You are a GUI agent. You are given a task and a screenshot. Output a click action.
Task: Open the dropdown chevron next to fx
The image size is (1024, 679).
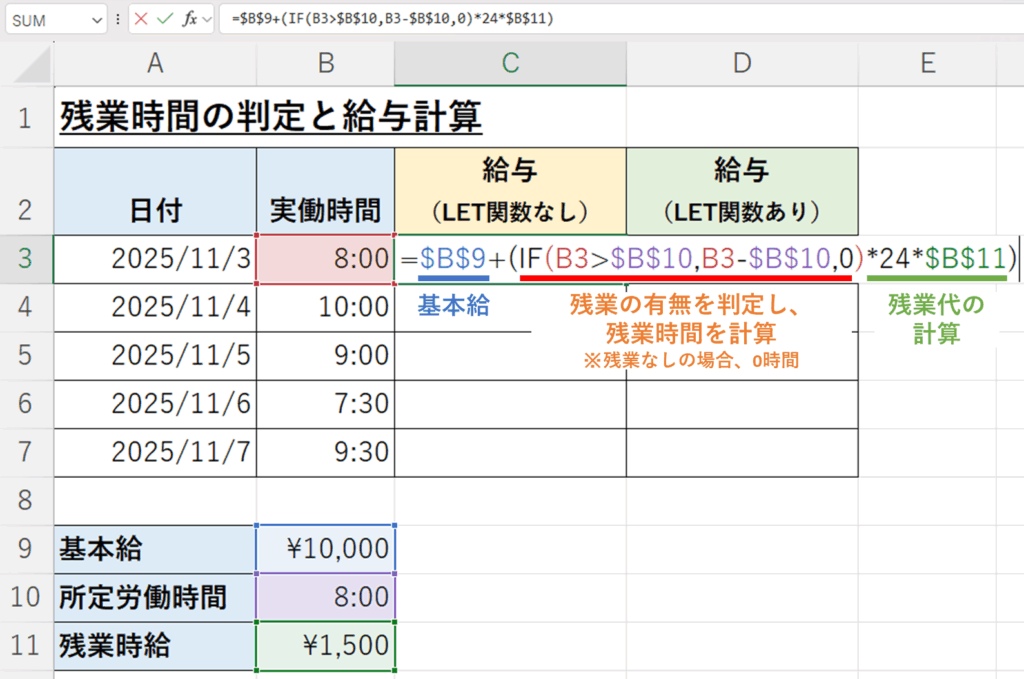(208, 20)
